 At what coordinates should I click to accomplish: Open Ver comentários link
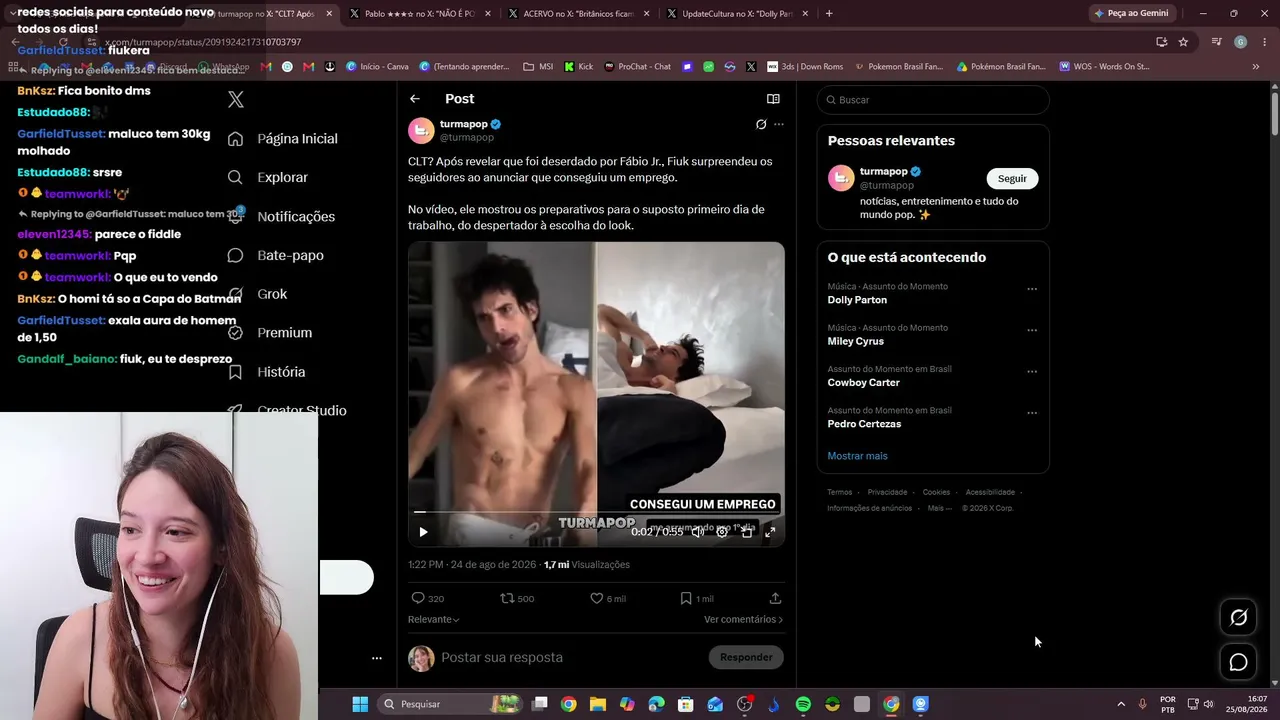[x=743, y=620]
